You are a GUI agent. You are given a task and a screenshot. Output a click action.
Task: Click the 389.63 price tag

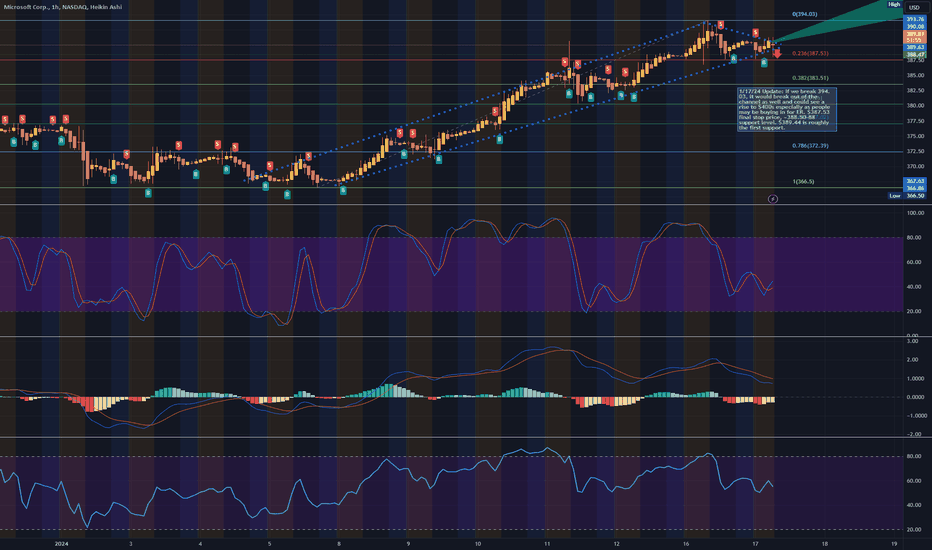coord(915,47)
